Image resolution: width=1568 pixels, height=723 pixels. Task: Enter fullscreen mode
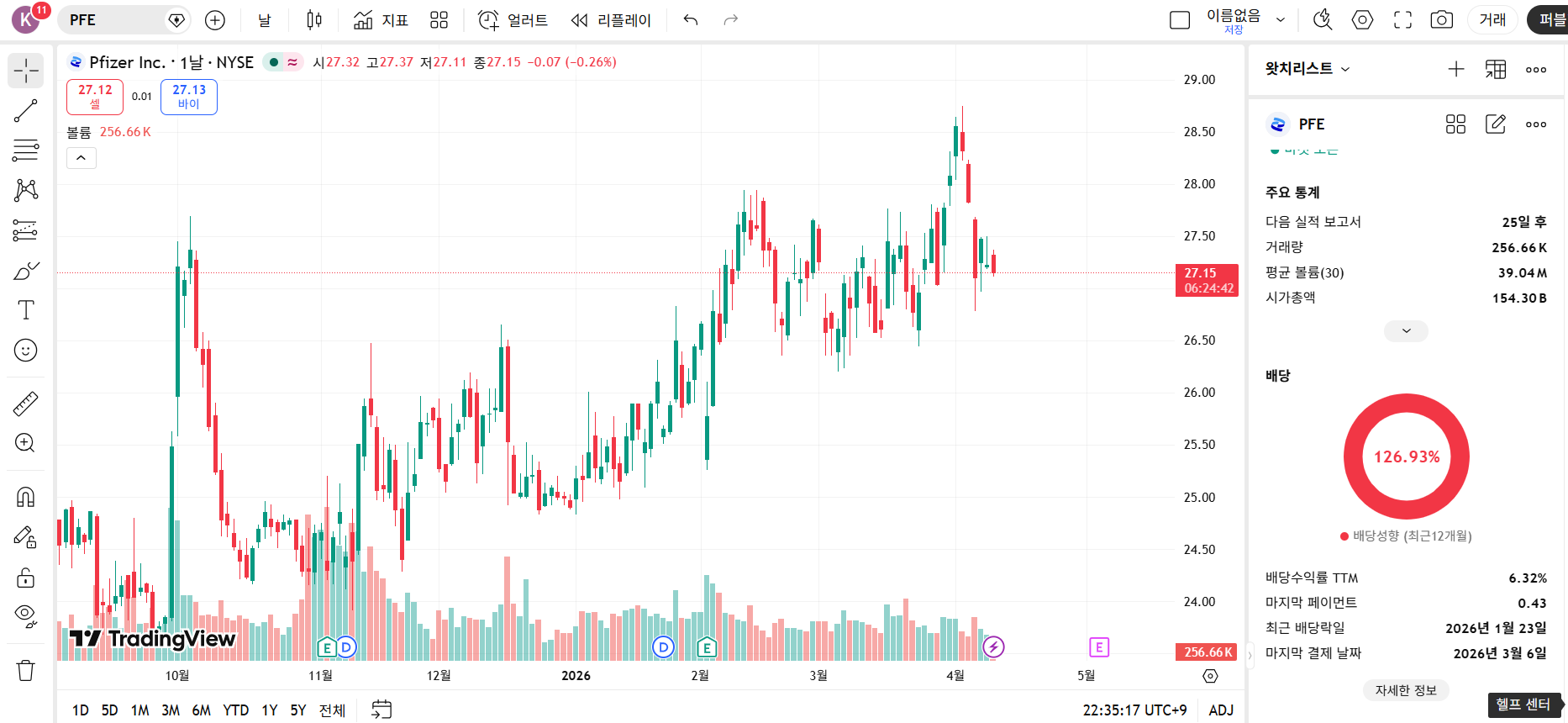coord(1402,20)
